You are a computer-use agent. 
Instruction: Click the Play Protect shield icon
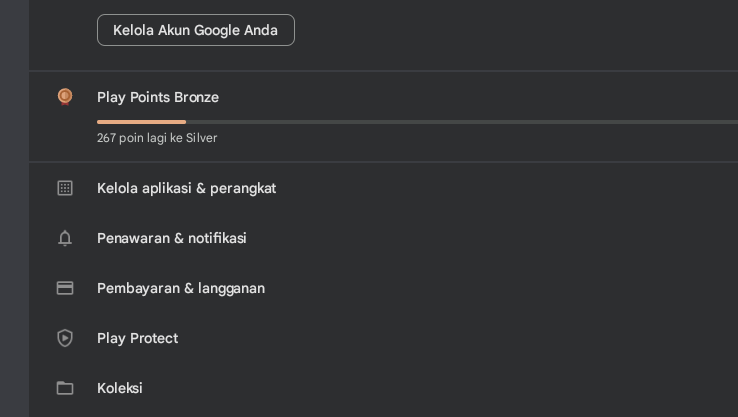click(x=65, y=338)
